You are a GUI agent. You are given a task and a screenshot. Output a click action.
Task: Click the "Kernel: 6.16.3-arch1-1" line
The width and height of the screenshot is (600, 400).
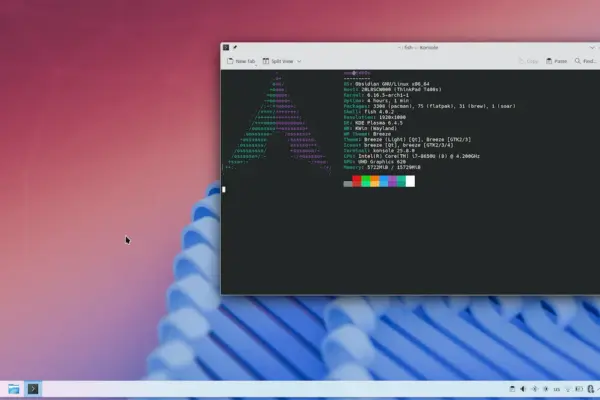point(376,95)
